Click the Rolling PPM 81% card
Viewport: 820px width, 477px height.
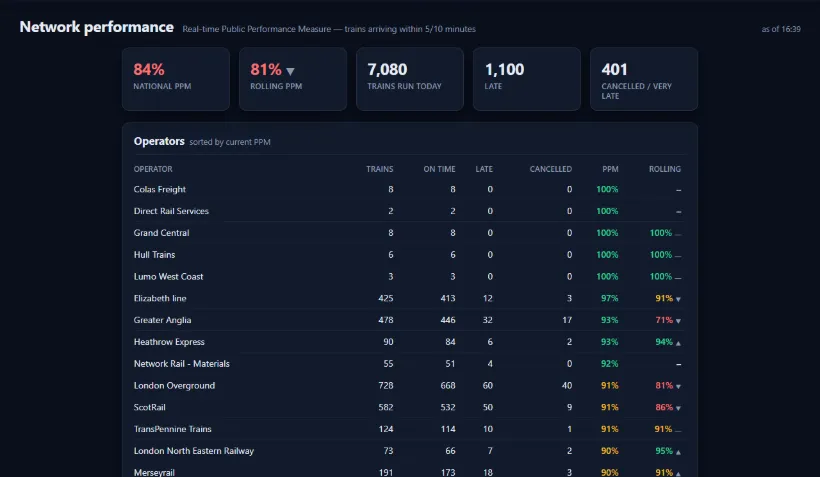point(293,79)
